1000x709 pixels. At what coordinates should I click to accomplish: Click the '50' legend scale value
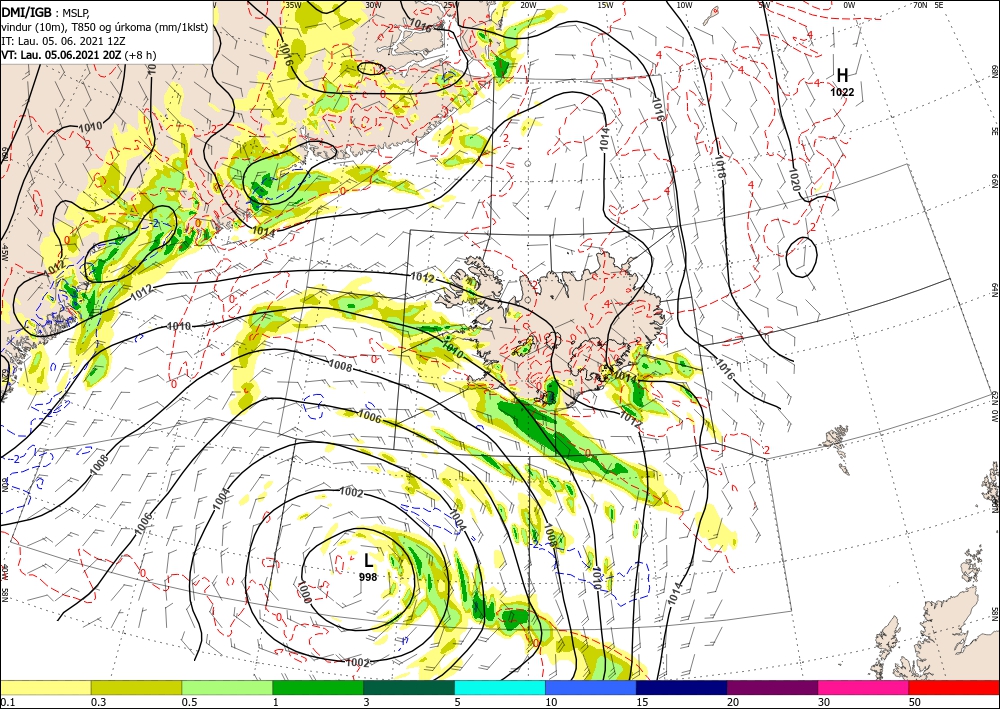(x=915, y=702)
